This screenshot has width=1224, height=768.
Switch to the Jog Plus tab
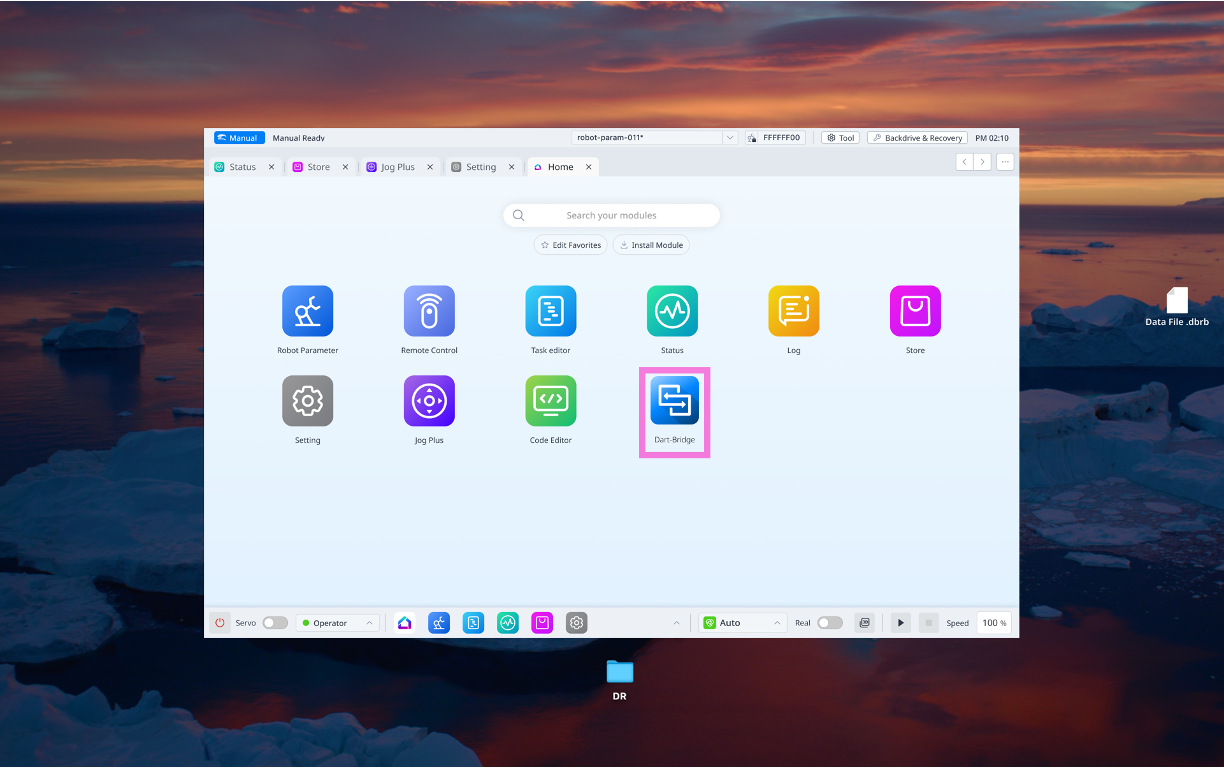click(x=397, y=167)
